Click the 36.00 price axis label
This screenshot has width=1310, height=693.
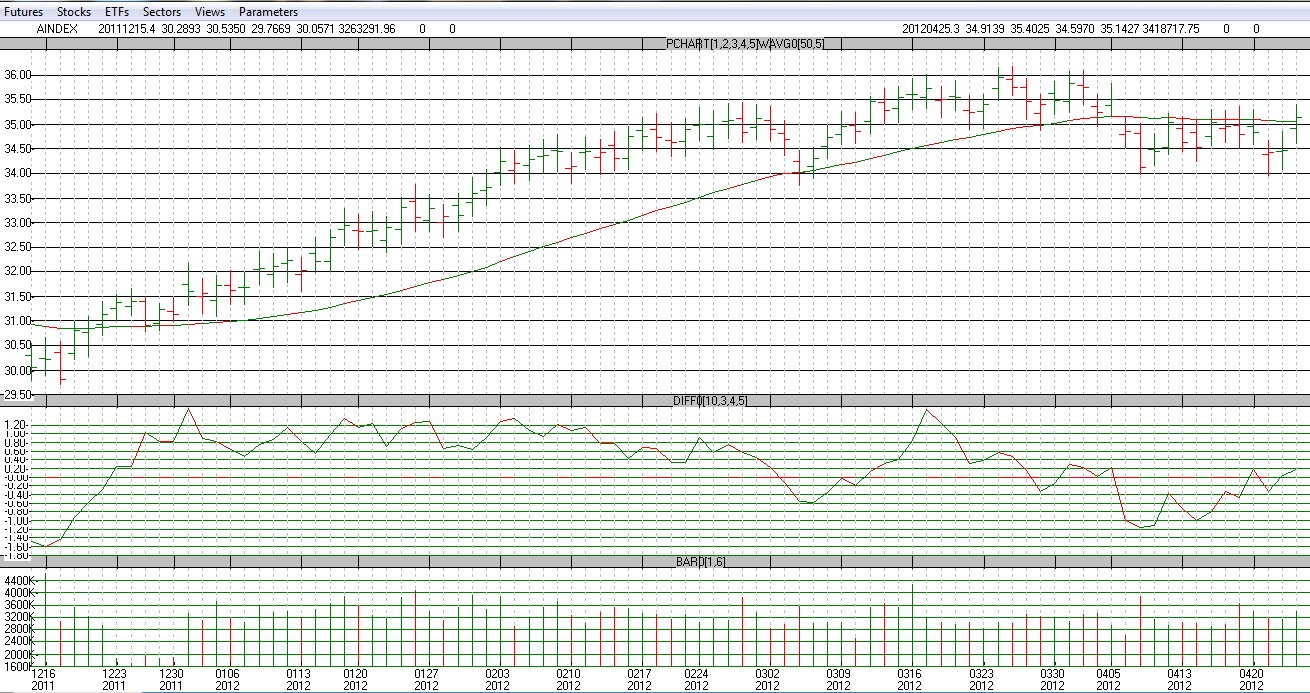click(x=18, y=75)
